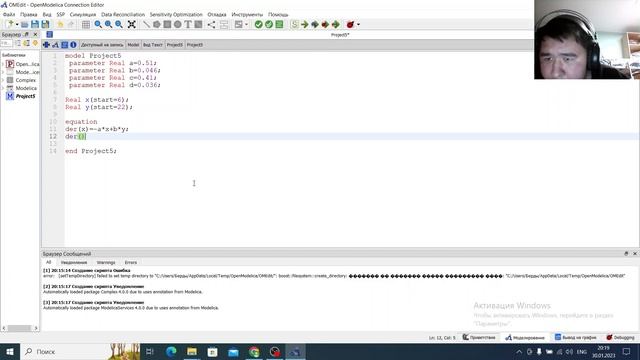Select the Ellipse shape tool
The image size is (640, 360).
178,24
